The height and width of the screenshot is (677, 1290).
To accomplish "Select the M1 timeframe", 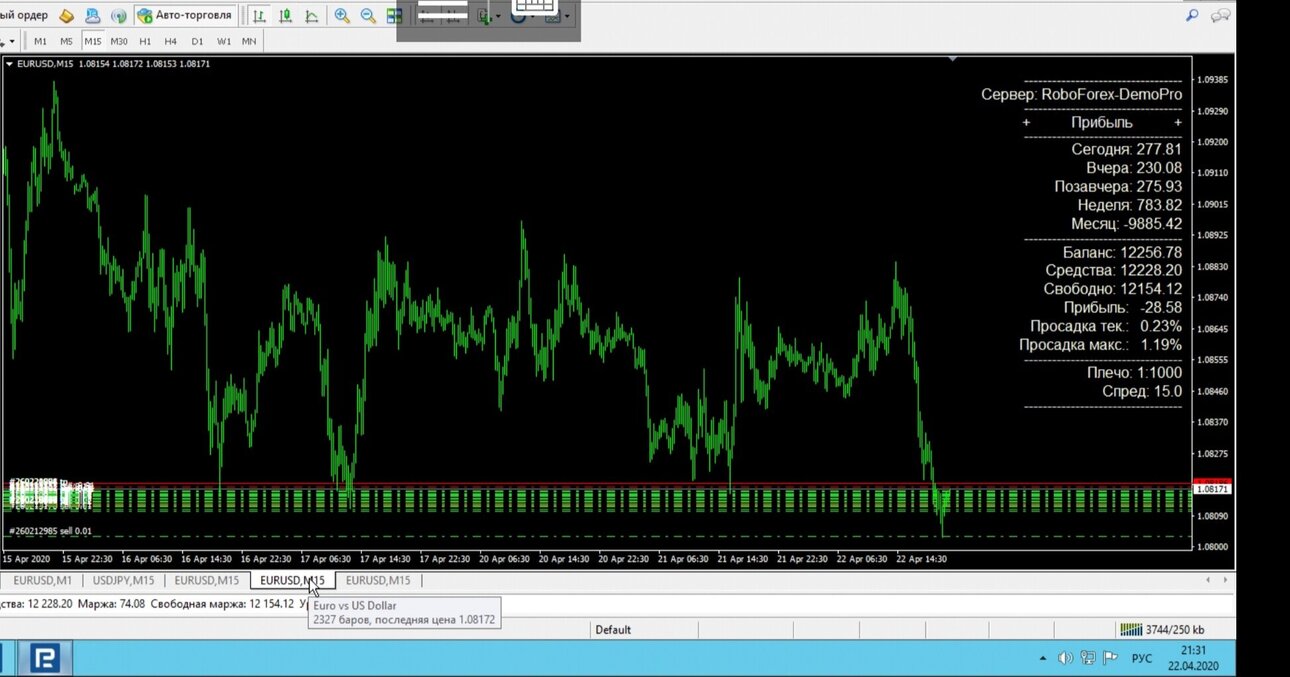I will [40, 41].
